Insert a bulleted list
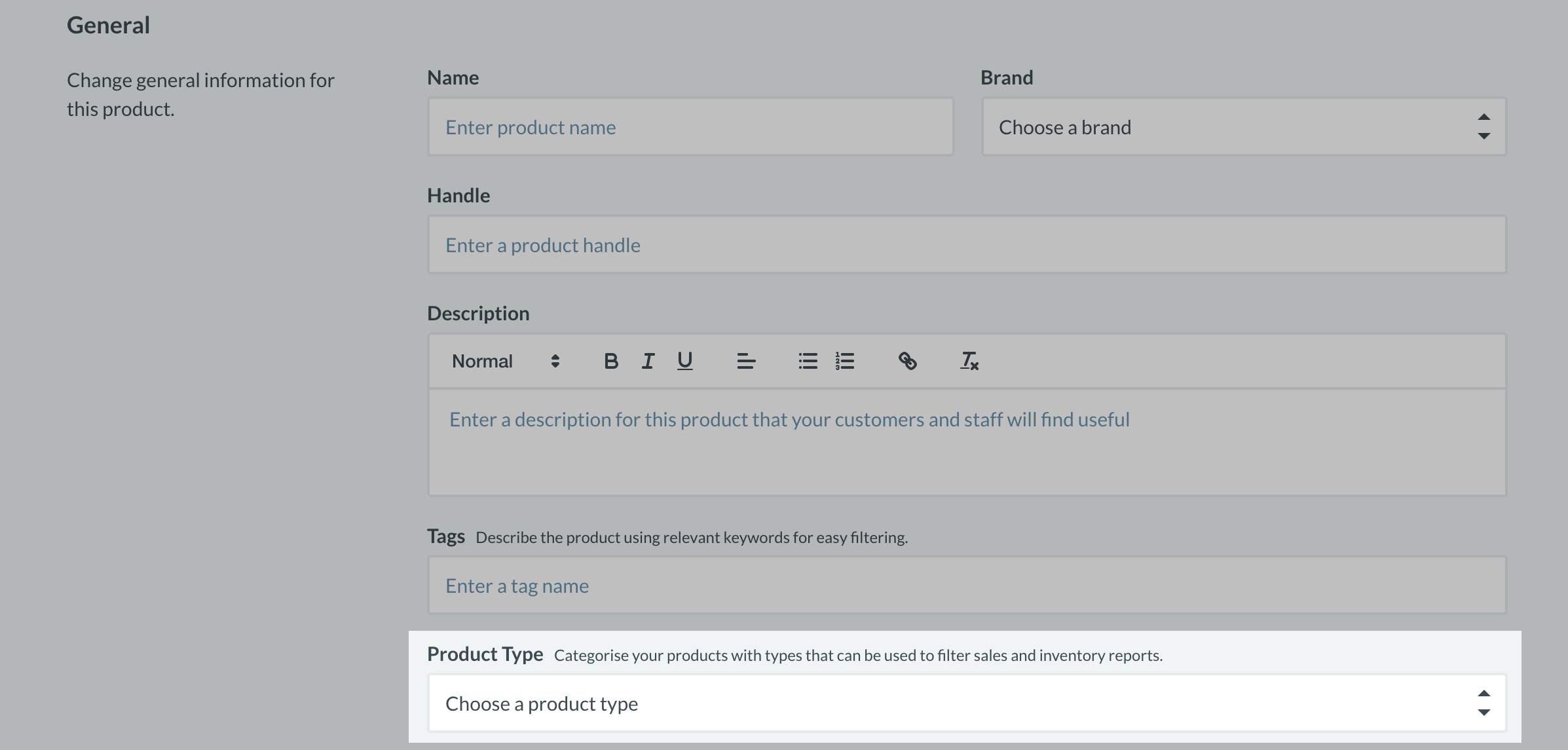 [808, 361]
